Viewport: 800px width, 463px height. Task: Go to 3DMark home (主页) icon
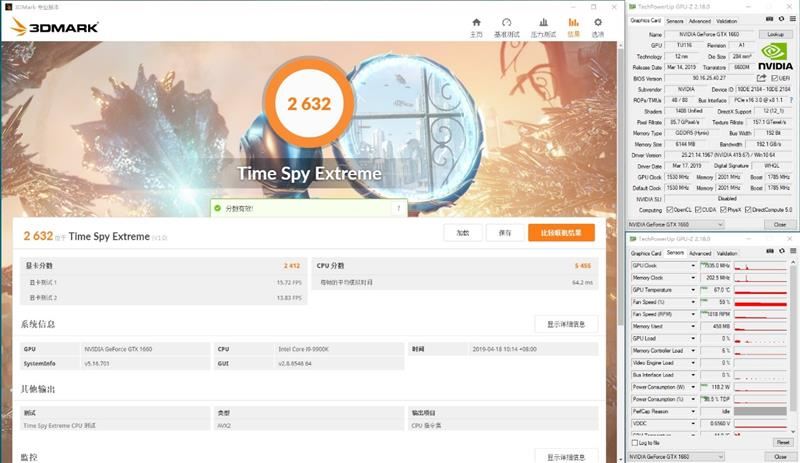pos(476,22)
